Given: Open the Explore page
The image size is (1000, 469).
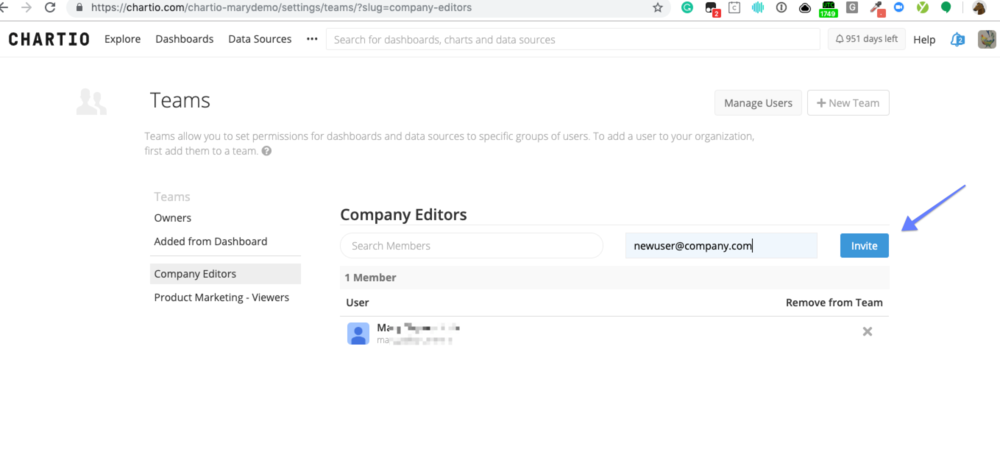Looking at the screenshot, I should 122,39.
